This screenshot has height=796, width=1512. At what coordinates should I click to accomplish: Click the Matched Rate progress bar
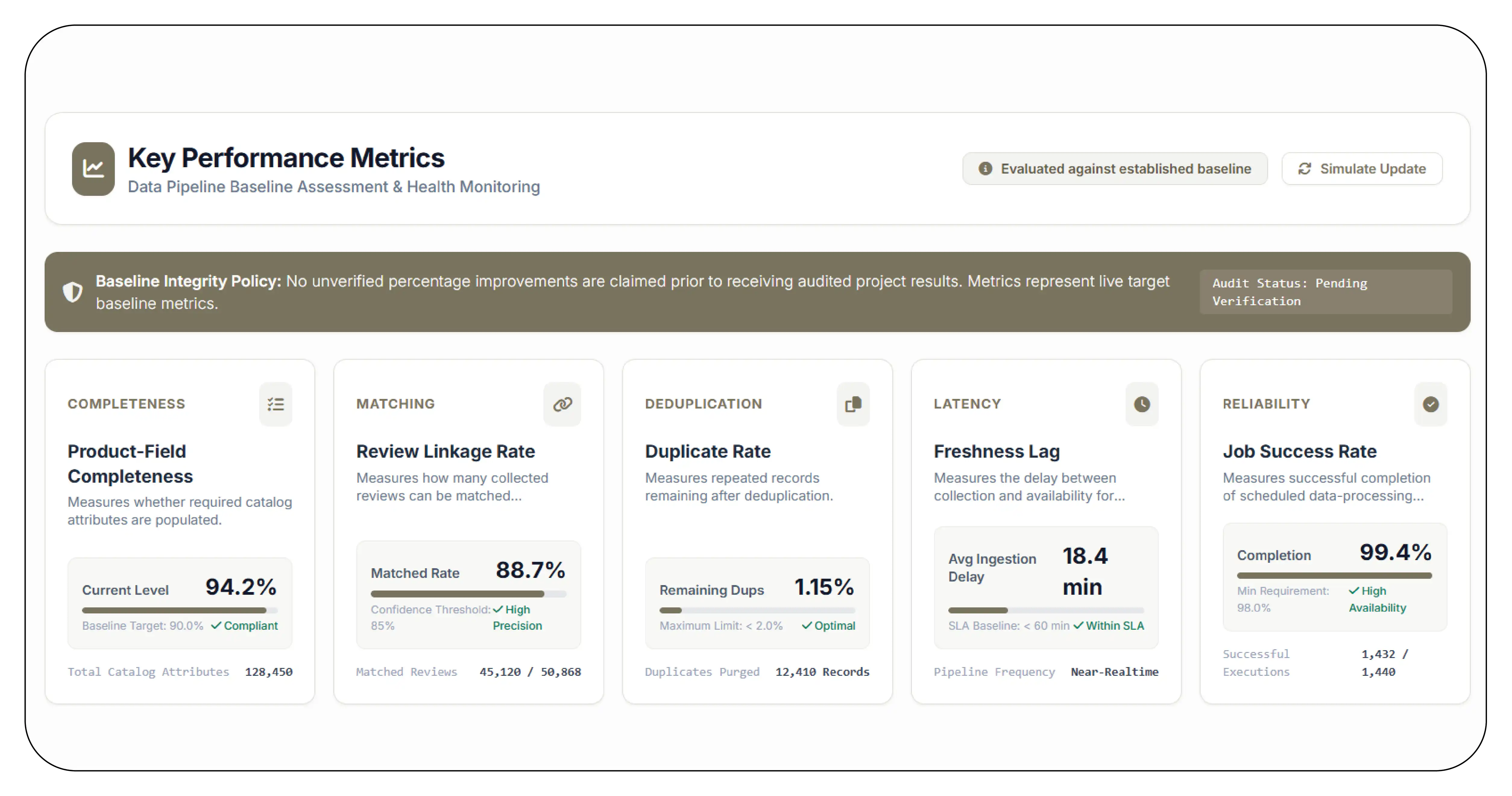click(x=468, y=594)
